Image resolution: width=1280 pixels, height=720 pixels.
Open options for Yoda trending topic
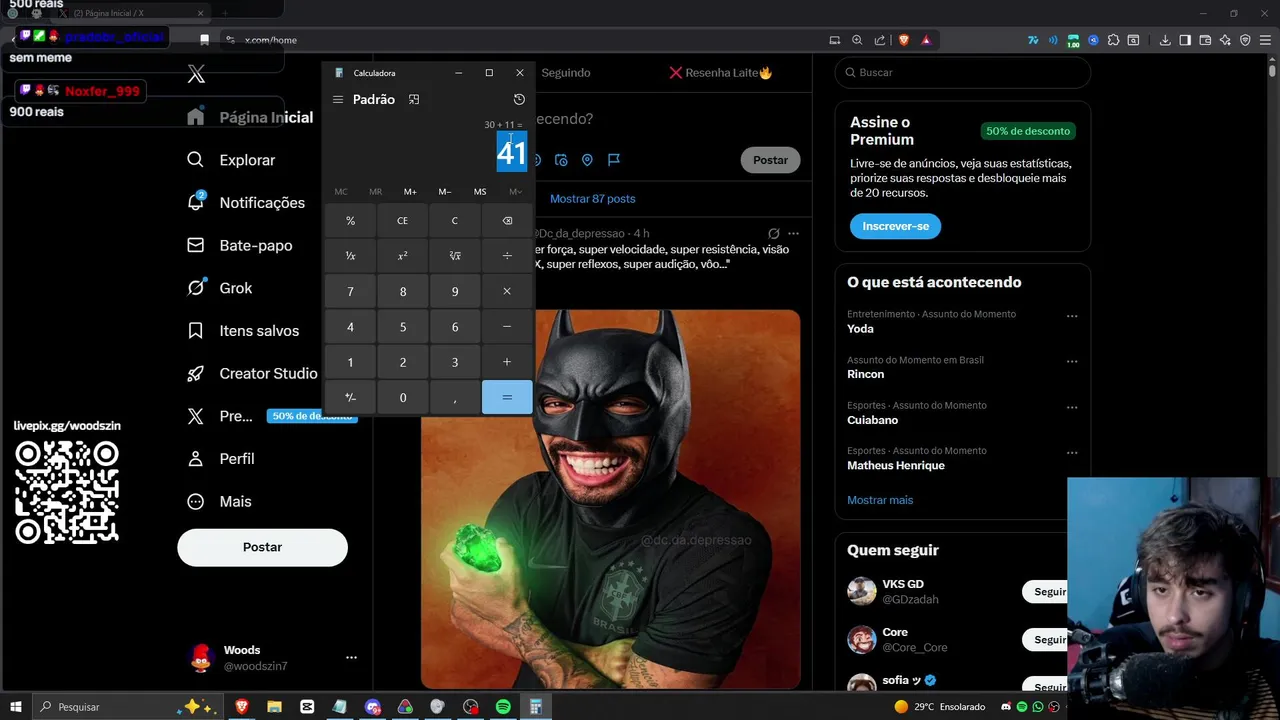pos(1072,316)
